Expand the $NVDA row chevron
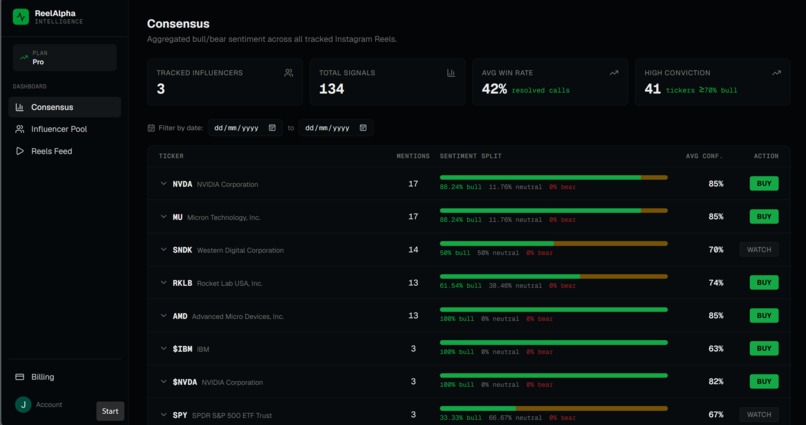 [x=163, y=381]
